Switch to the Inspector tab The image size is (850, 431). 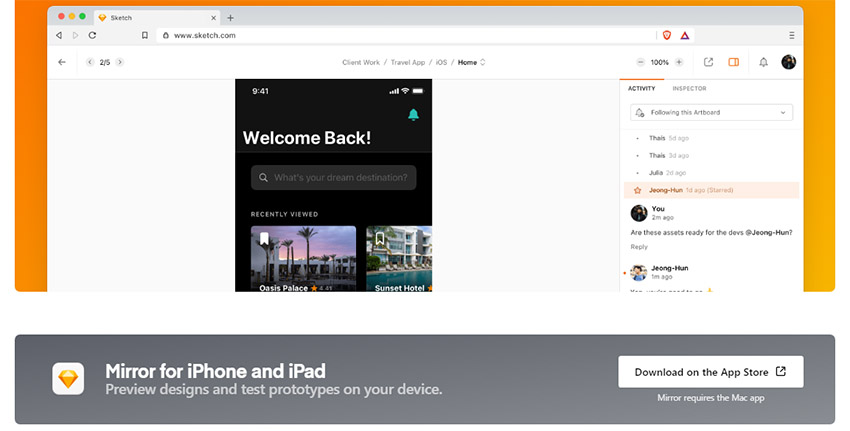coord(690,88)
